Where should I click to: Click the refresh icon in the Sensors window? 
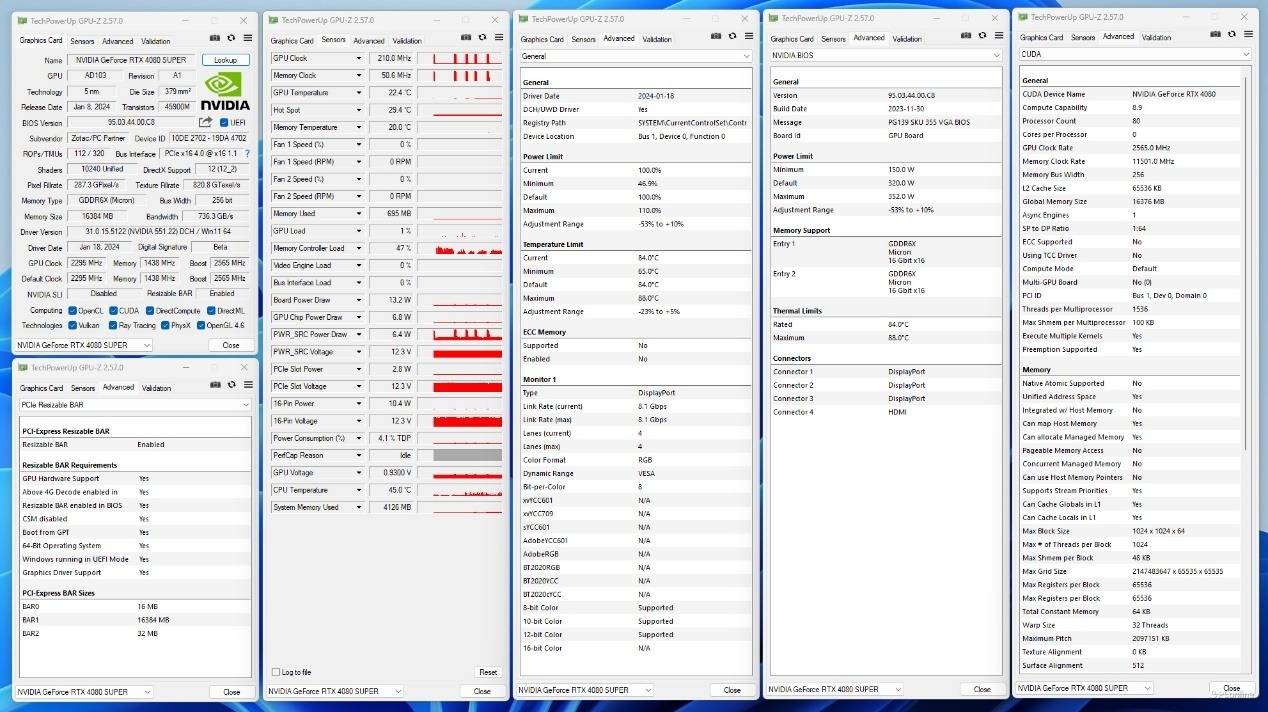(x=482, y=37)
